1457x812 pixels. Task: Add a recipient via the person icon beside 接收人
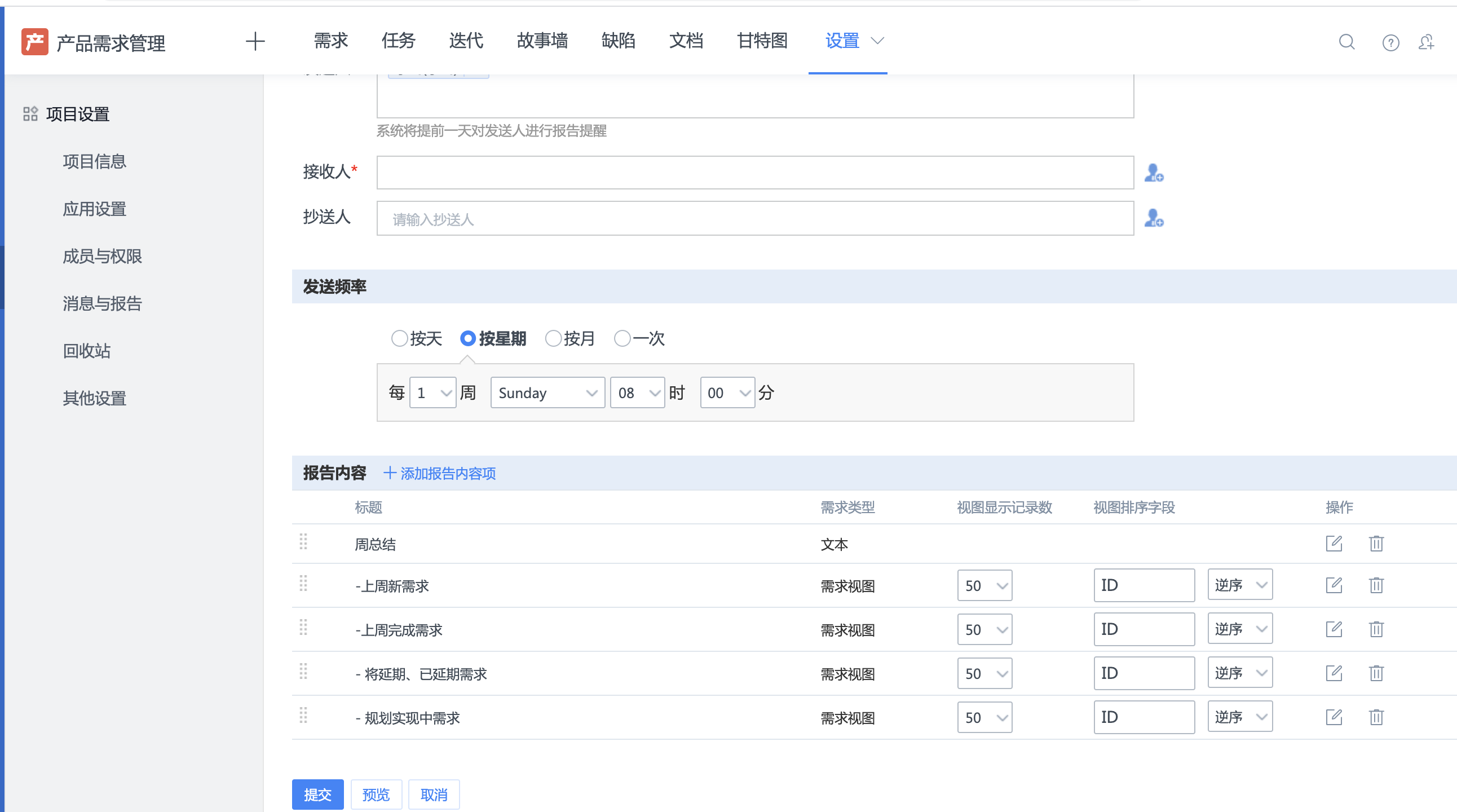[x=1154, y=174]
